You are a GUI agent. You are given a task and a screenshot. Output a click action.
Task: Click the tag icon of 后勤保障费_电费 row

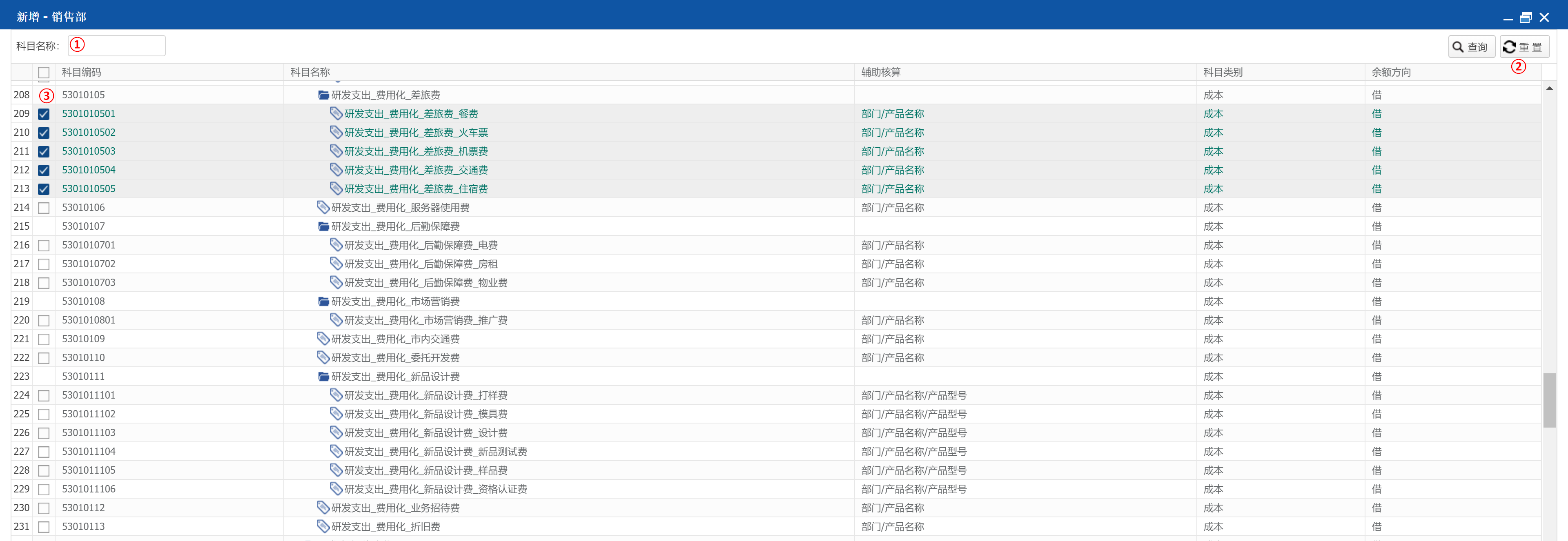(x=336, y=245)
